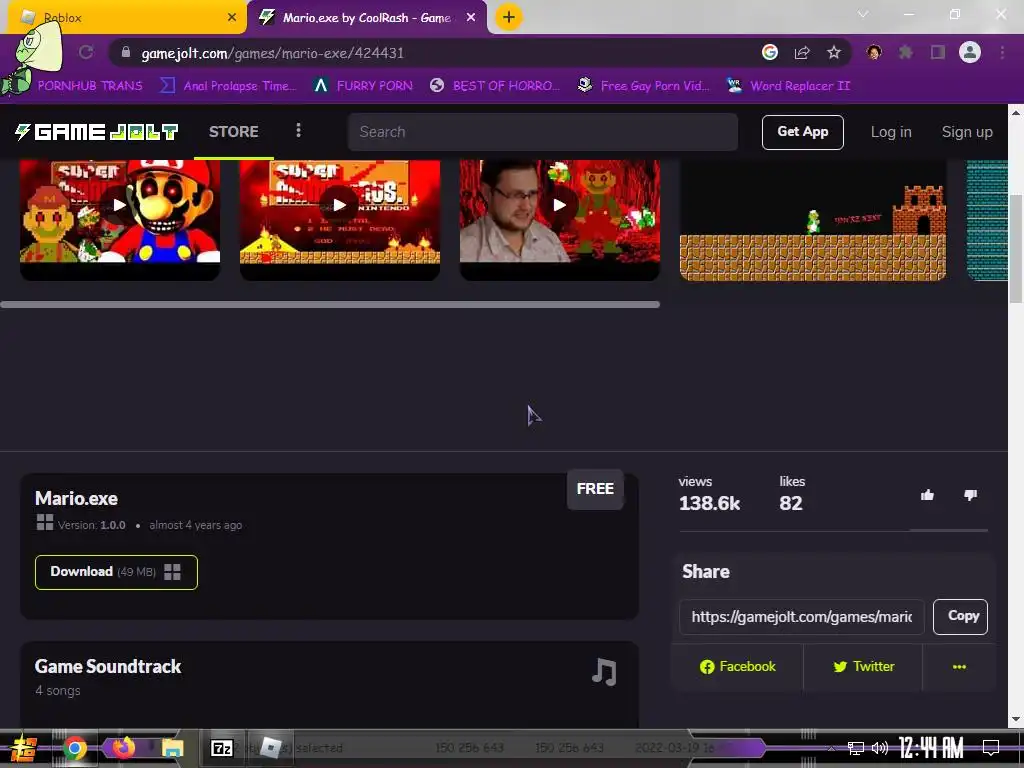This screenshot has height=768, width=1024.
Task: Click the 12:44 AM clock
Action: tap(931, 748)
